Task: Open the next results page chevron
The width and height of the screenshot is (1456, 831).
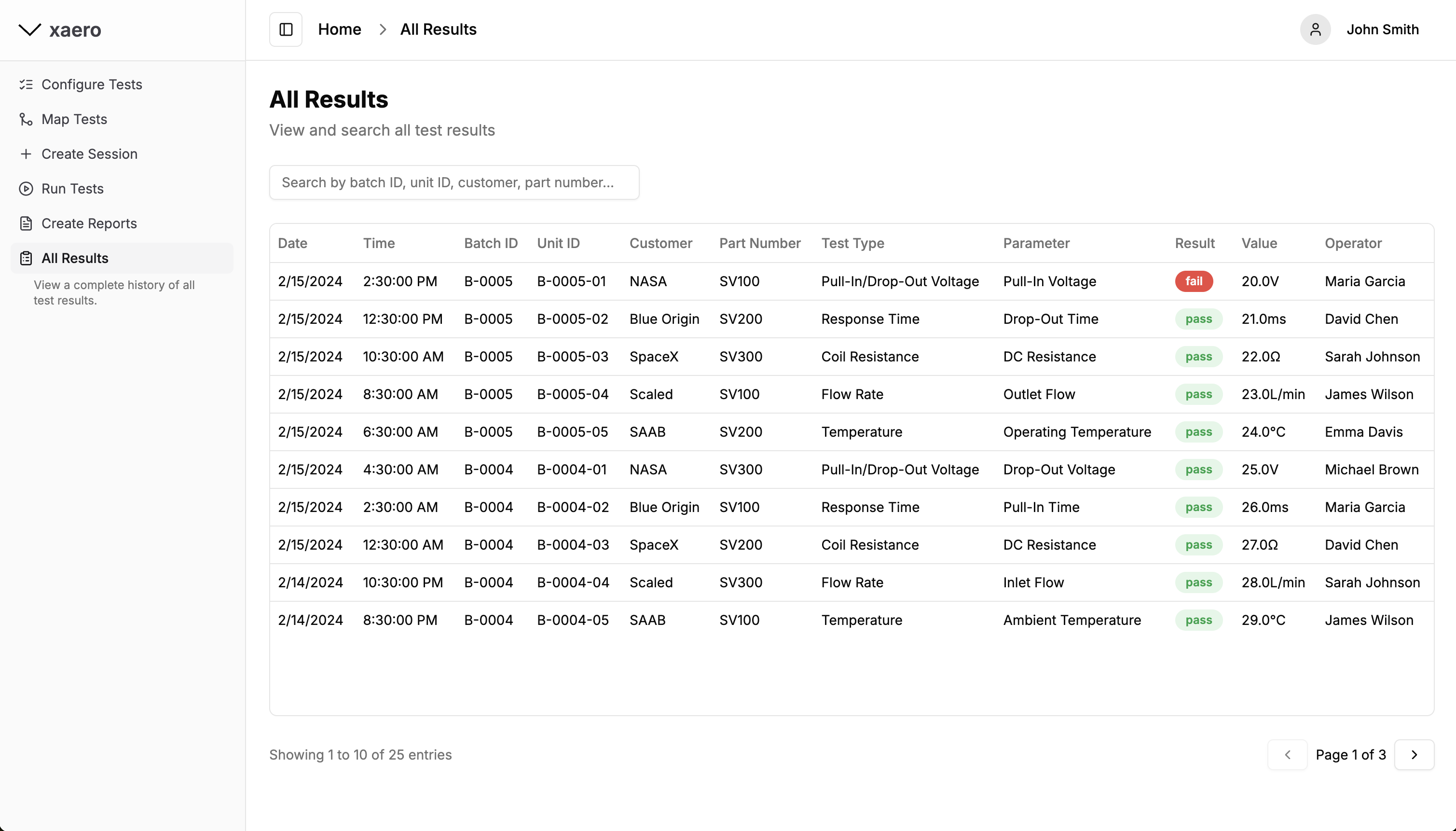Action: 1415,754
